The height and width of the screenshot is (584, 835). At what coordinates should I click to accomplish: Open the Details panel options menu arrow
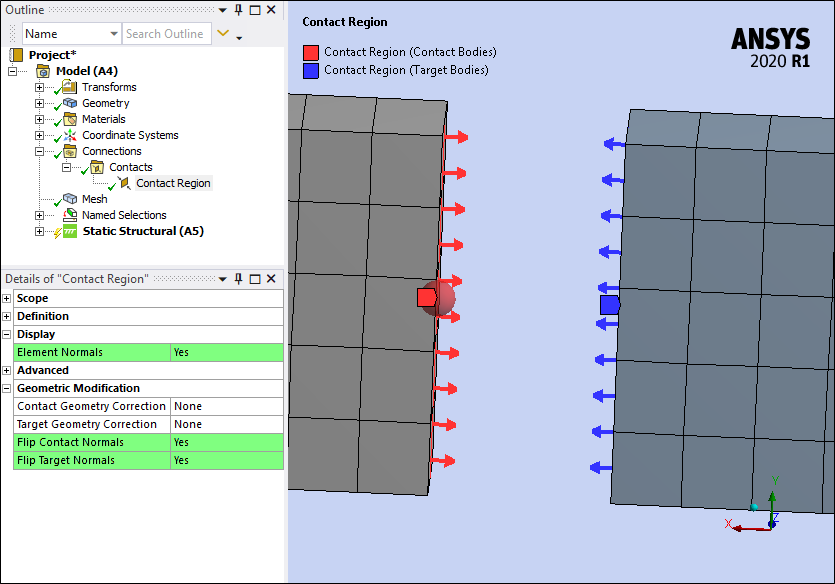click(x=223, y=278)
